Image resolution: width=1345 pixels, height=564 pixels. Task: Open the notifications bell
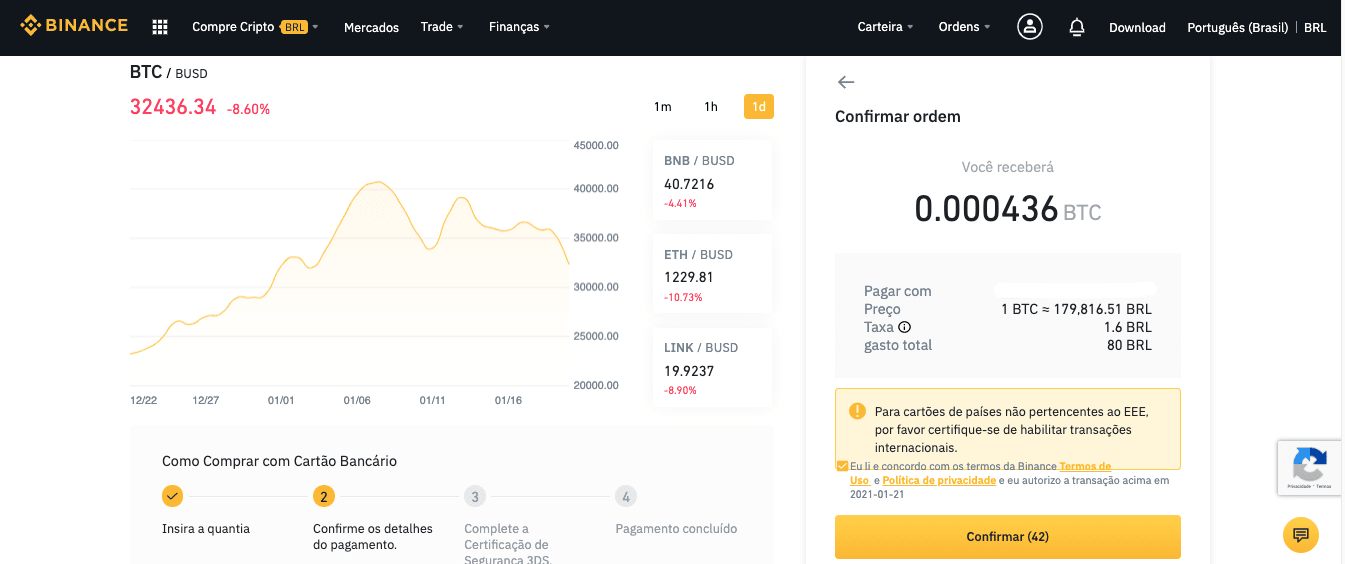coord(1077,27)
